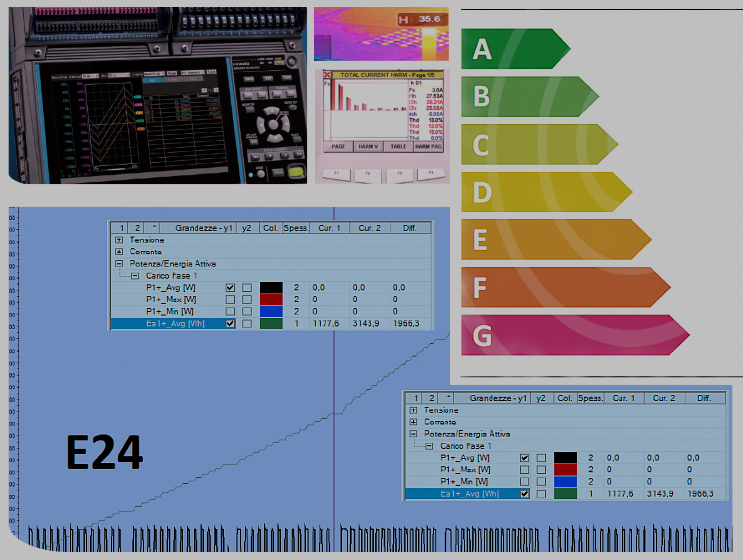Open green swatch of Ea1+_Avg, lower-right panel

(x=565, y=494)
